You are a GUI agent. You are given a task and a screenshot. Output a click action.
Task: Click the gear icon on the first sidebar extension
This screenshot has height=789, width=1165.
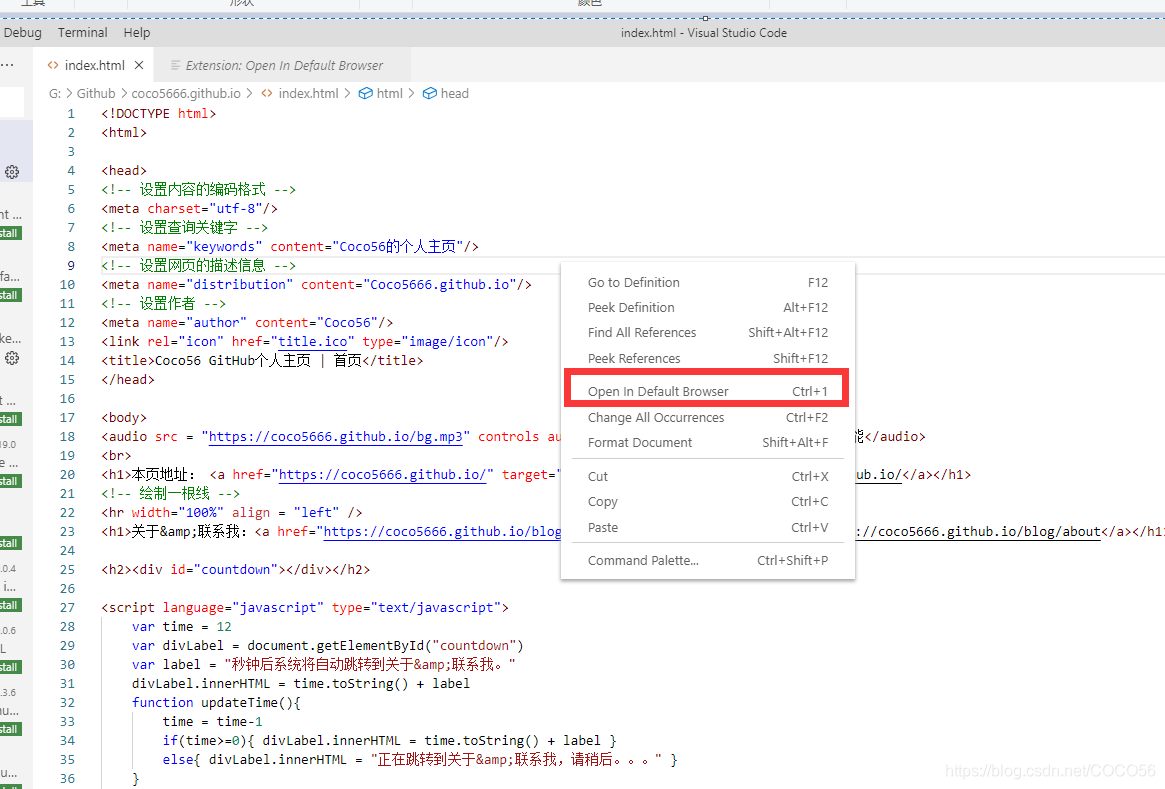(x=12, y=172)
